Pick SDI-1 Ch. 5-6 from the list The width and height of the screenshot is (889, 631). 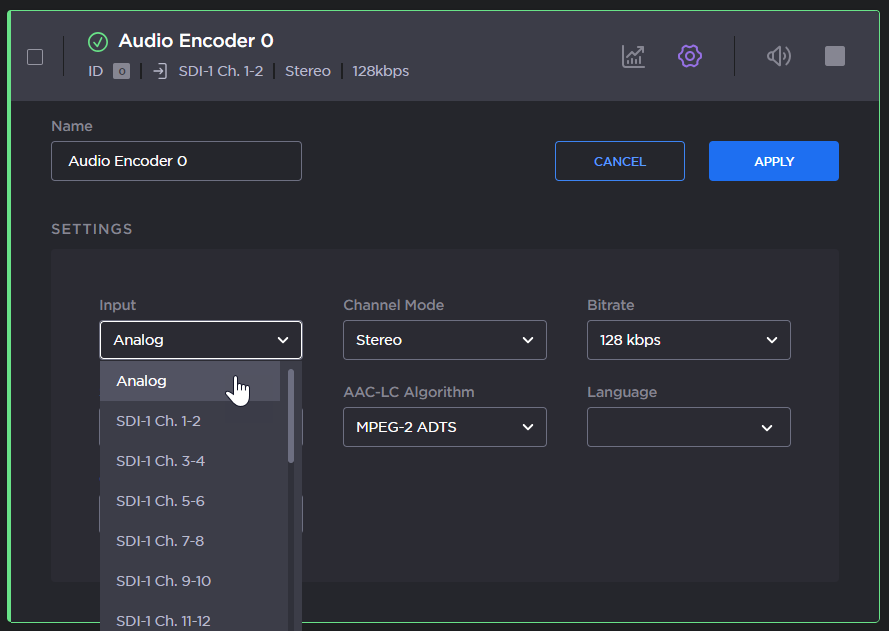coord(160,501)
